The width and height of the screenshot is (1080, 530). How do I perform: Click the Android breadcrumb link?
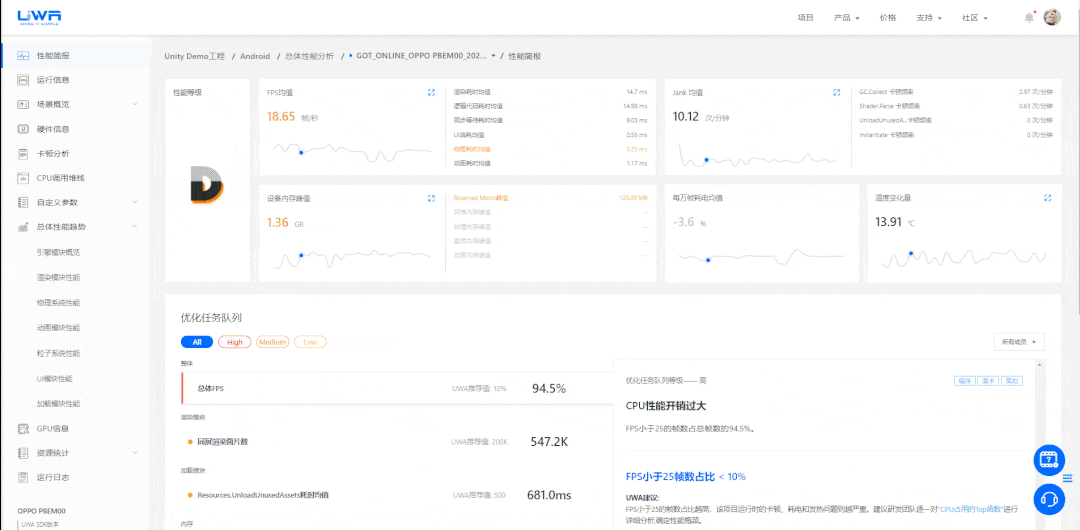[x=254, y=56]
